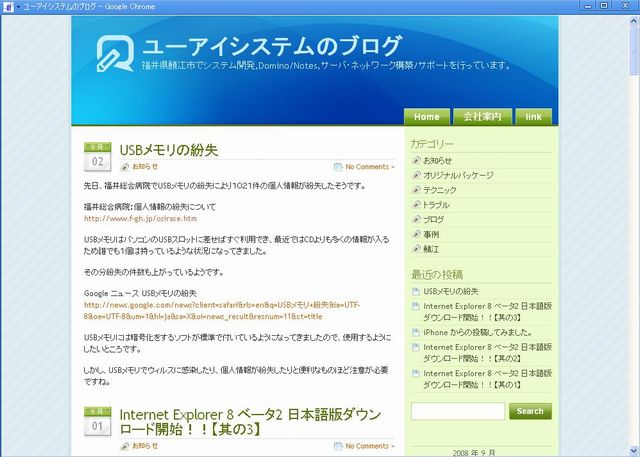Open recent post USBメモリの紛失 in sidebar
The height and width of the screenshot is (457, 640).
(451, 291)
